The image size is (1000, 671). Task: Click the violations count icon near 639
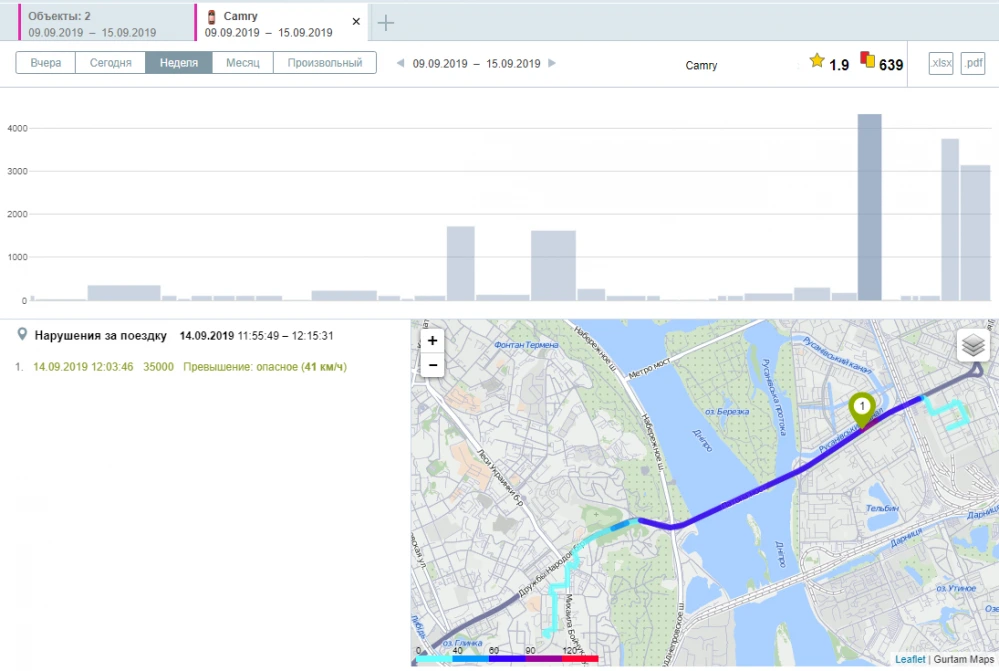(867, 62)
